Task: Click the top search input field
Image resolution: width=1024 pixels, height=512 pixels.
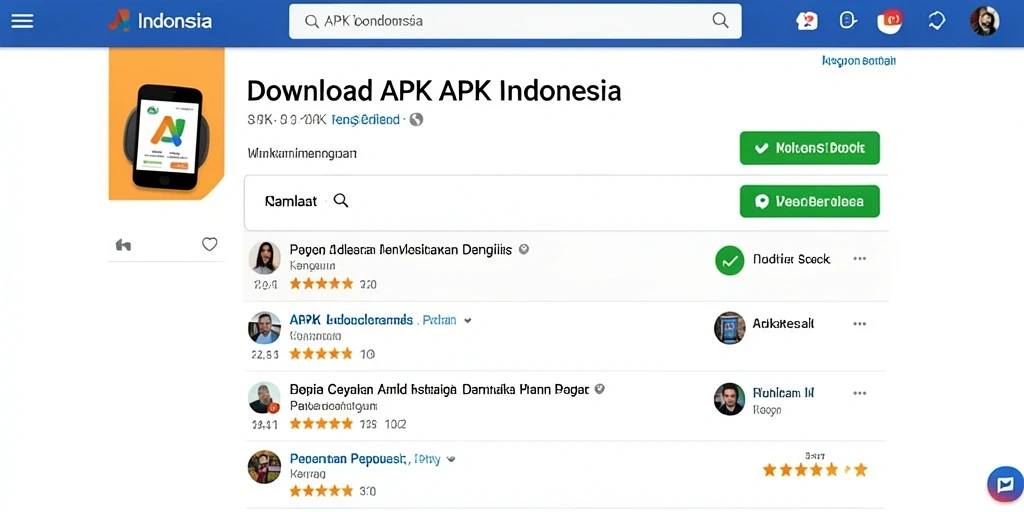Action: 515,21
